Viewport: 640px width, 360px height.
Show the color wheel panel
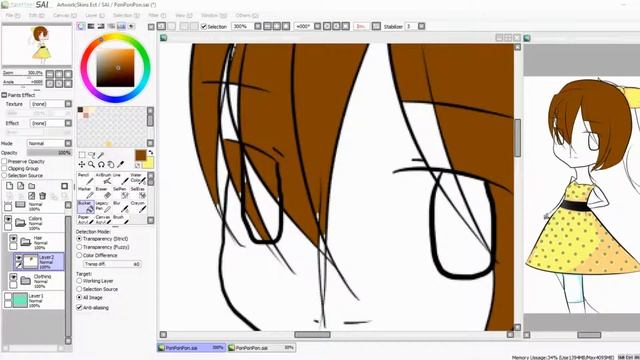[x=81, y=26]
